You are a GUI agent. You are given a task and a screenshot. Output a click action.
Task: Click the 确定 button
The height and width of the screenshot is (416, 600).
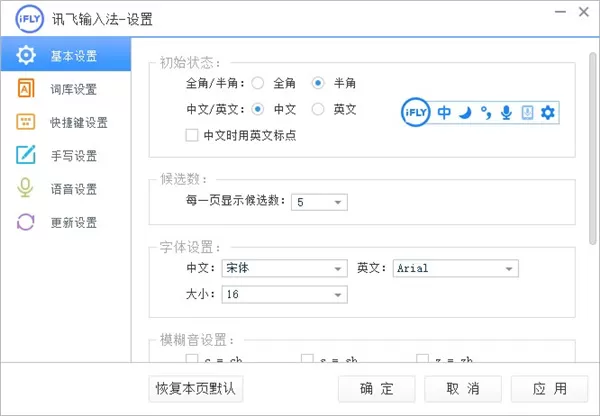tap(377, 389)
